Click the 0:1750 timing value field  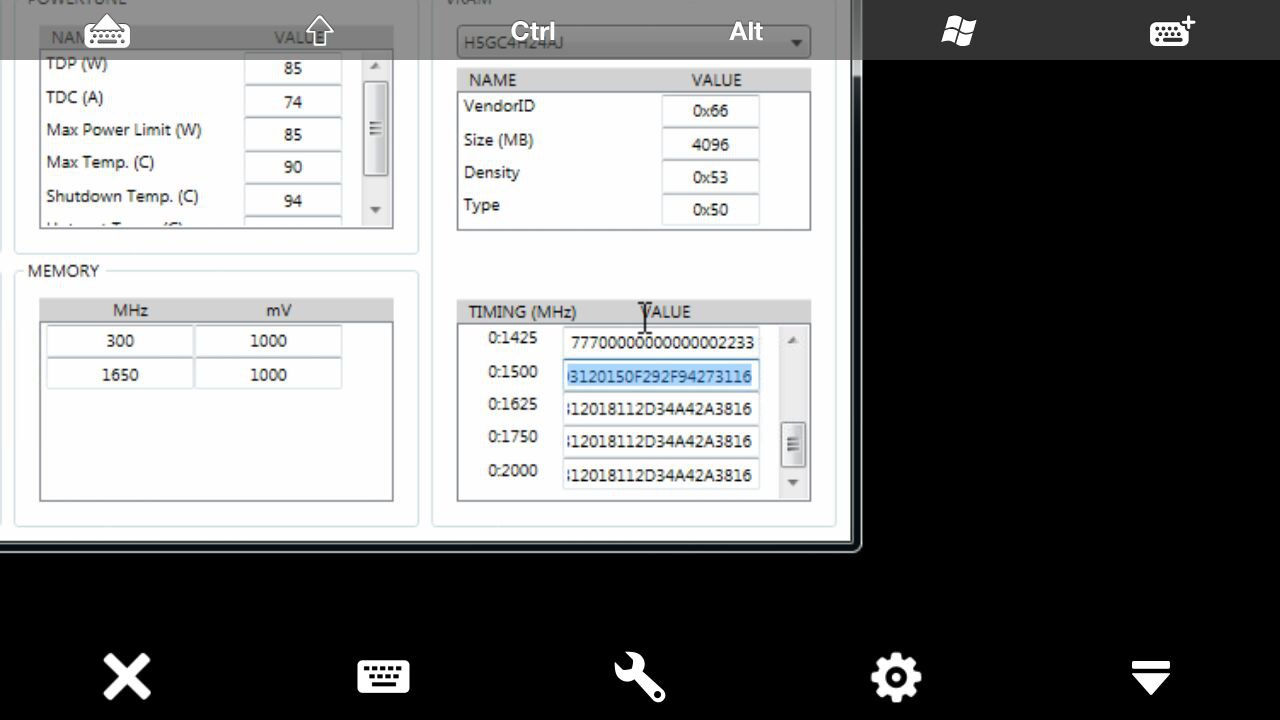tap(661, 441)
